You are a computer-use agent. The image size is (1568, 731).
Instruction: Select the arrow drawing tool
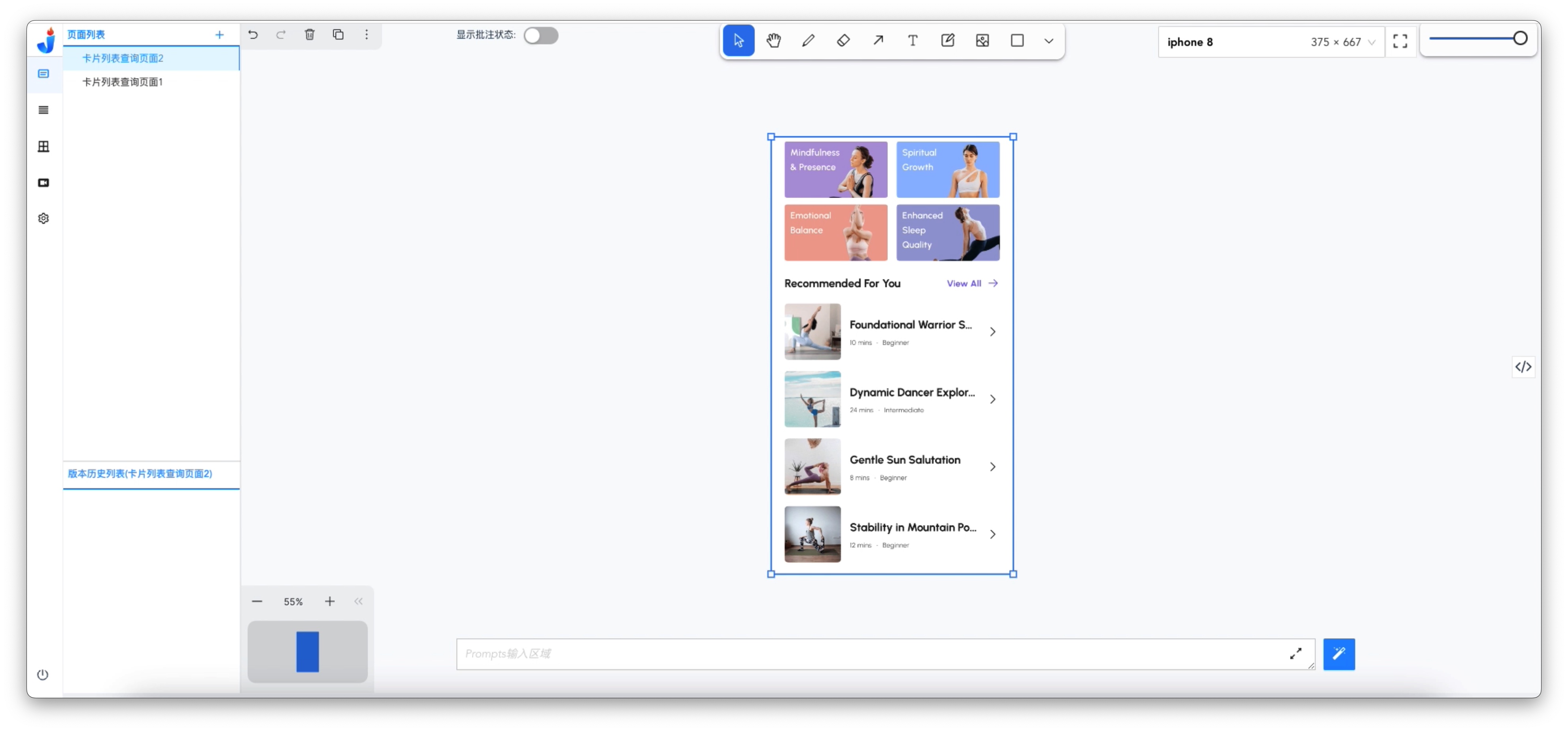[x=878, y=41]
